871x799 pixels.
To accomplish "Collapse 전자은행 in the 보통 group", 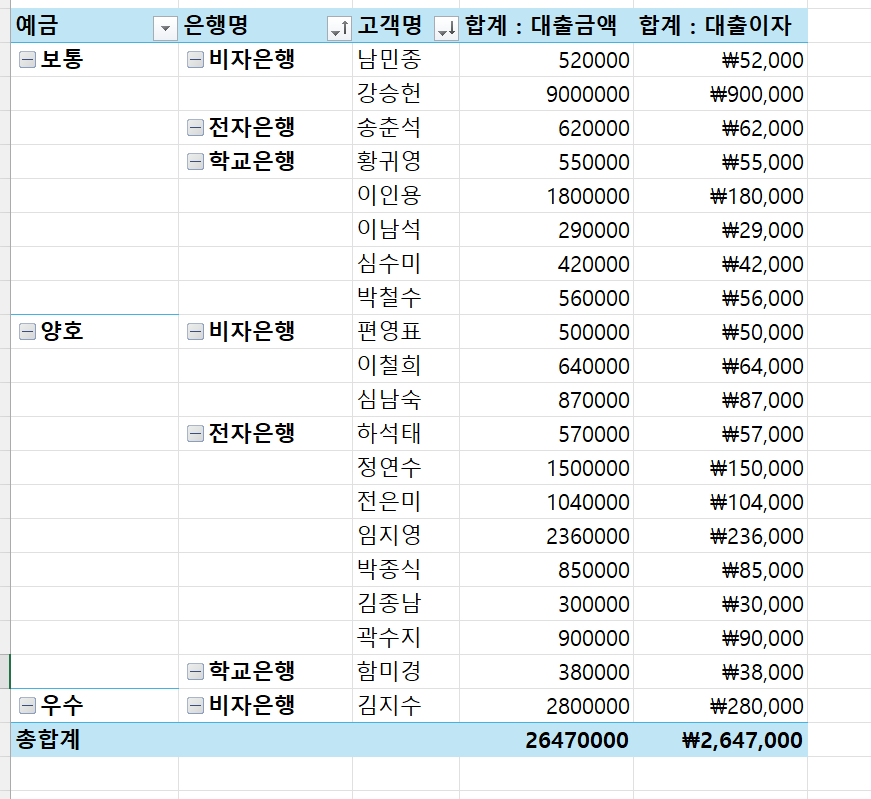I will pyautogui.click(x=196, y=128).
